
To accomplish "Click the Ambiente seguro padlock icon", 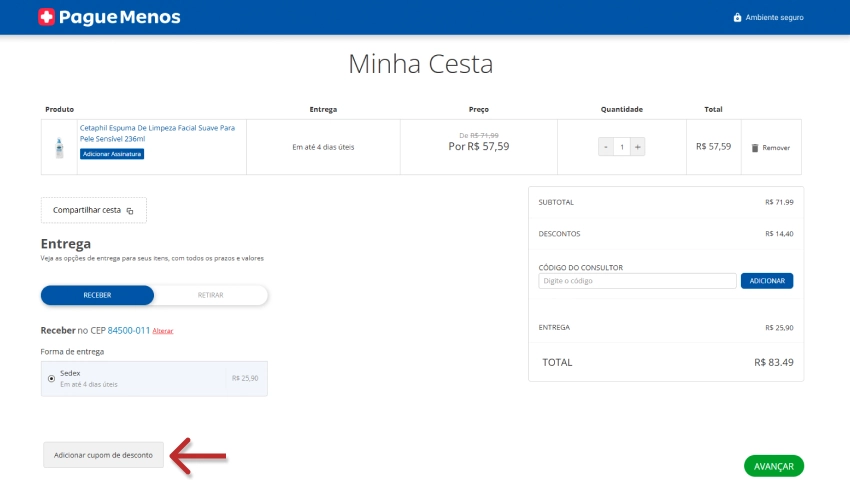I will (x=738, y=17).
